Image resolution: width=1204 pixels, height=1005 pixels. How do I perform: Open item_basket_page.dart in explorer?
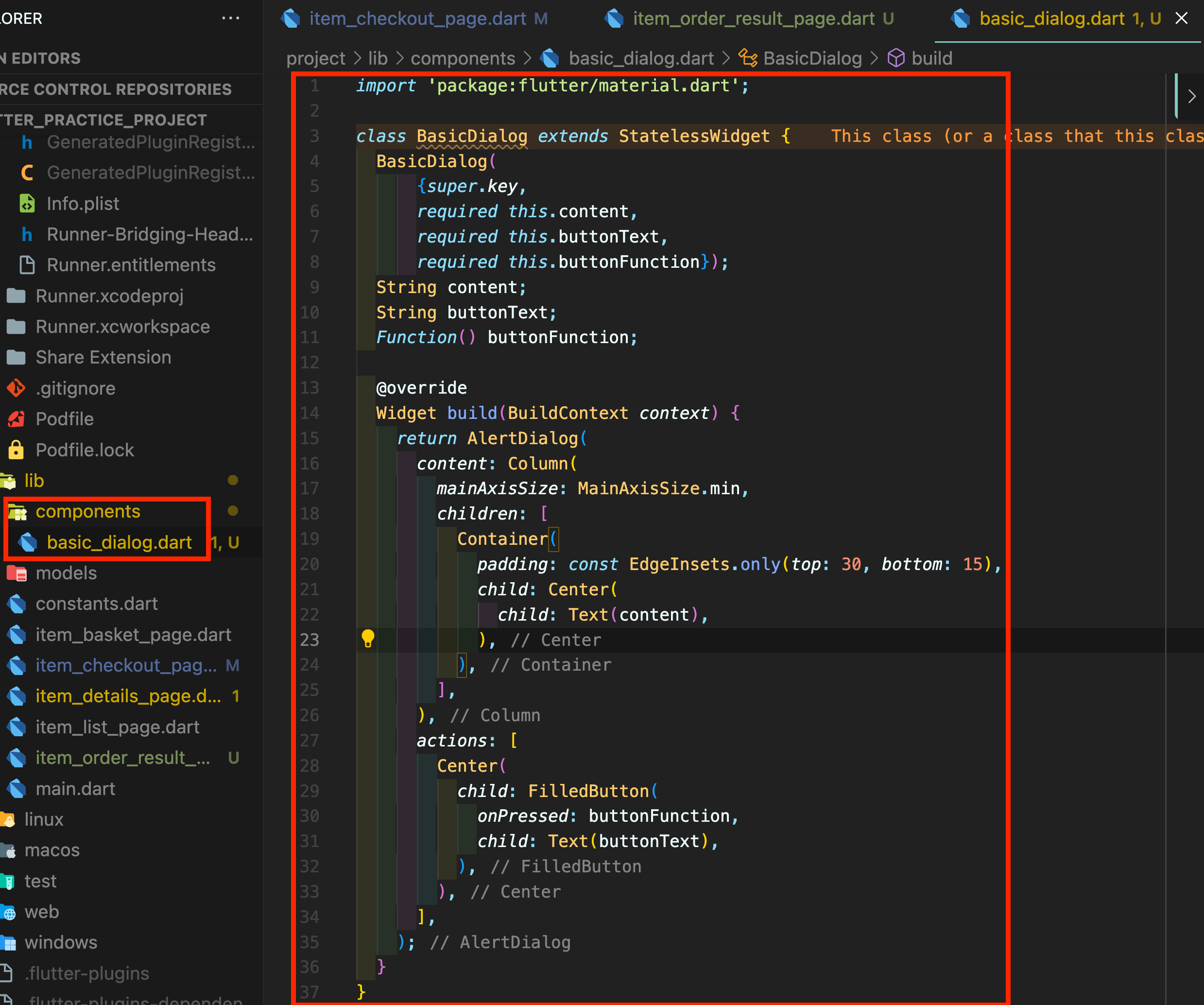(x=133, y=635)
